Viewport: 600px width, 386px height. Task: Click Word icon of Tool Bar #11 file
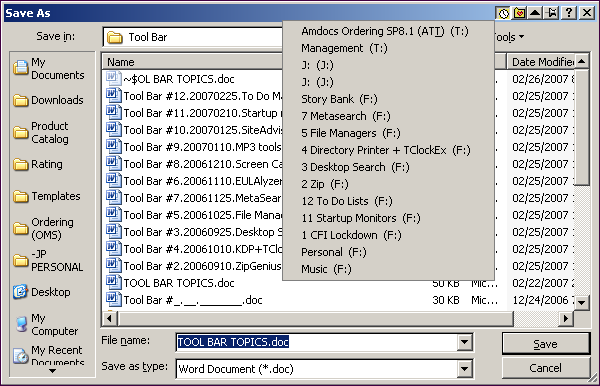click(113, 112)
